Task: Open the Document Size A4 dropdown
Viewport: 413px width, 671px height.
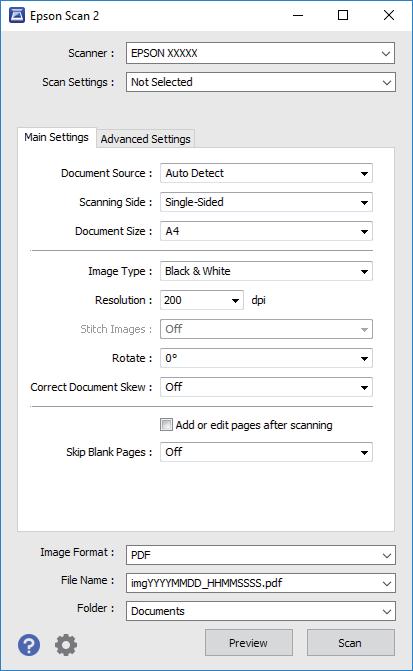Action: (x=266, y=231)
